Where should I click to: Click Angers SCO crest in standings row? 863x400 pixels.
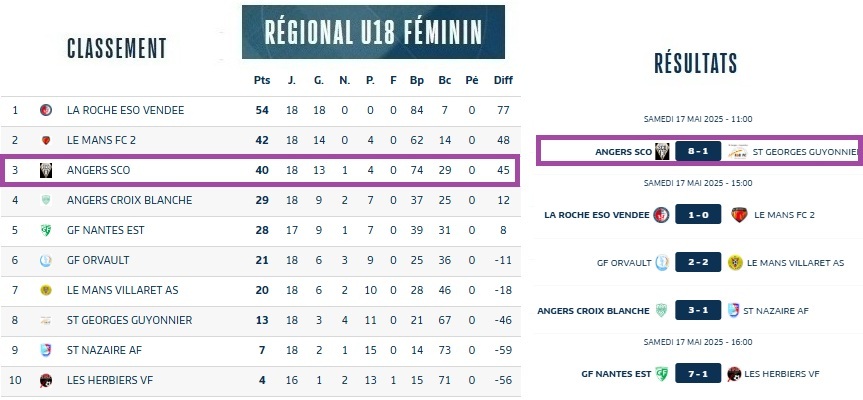pos(45,170)
